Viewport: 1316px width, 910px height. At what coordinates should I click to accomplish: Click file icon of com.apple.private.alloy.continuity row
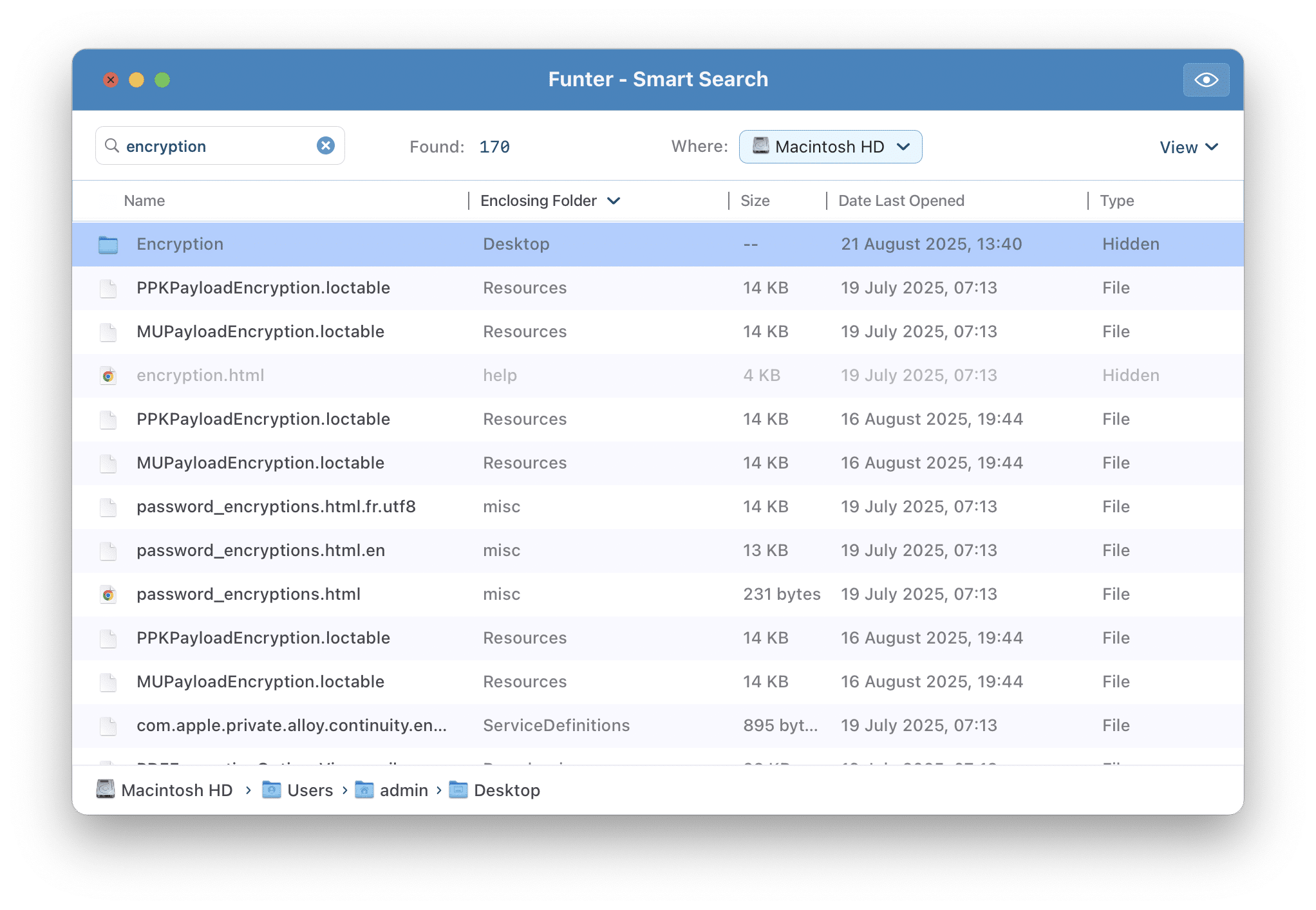(108, 726)
